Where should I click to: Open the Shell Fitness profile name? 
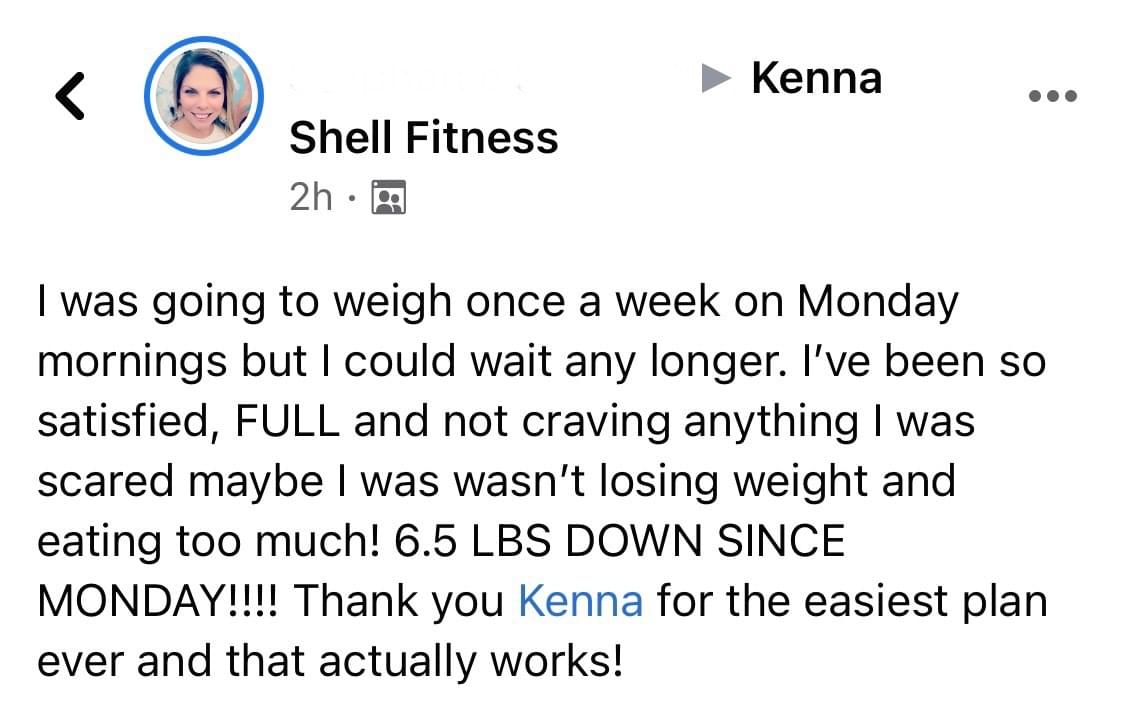click(423, 137)
